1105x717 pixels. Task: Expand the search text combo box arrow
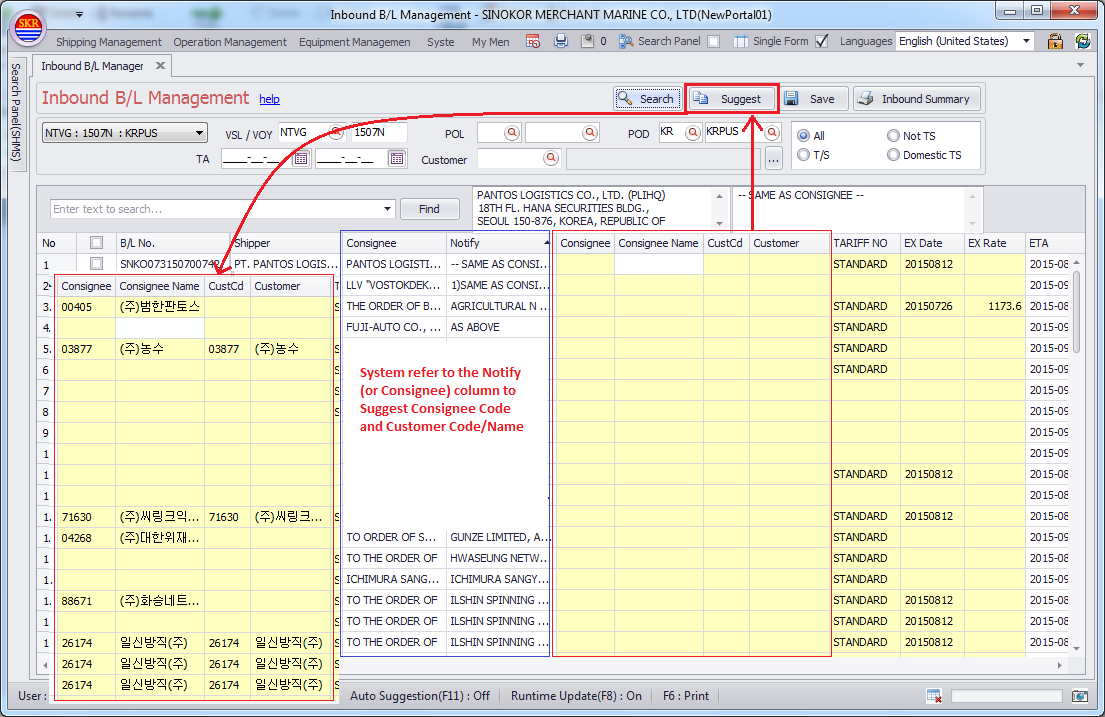tap(388, 209)
